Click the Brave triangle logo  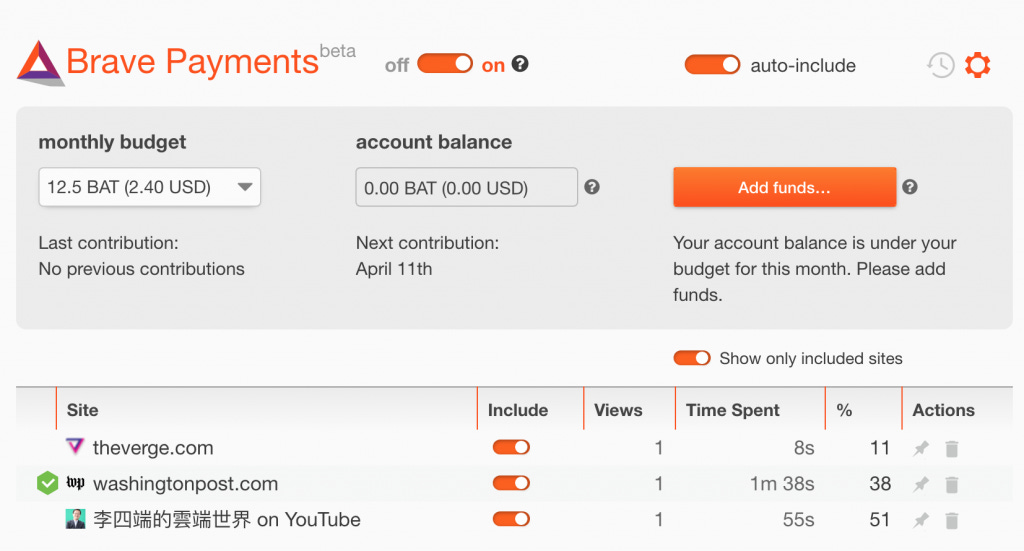pos(40,63)
